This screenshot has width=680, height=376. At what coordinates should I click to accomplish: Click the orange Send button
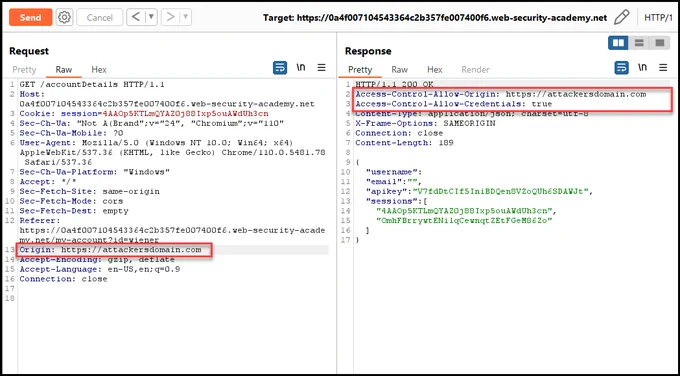[30, 17]
